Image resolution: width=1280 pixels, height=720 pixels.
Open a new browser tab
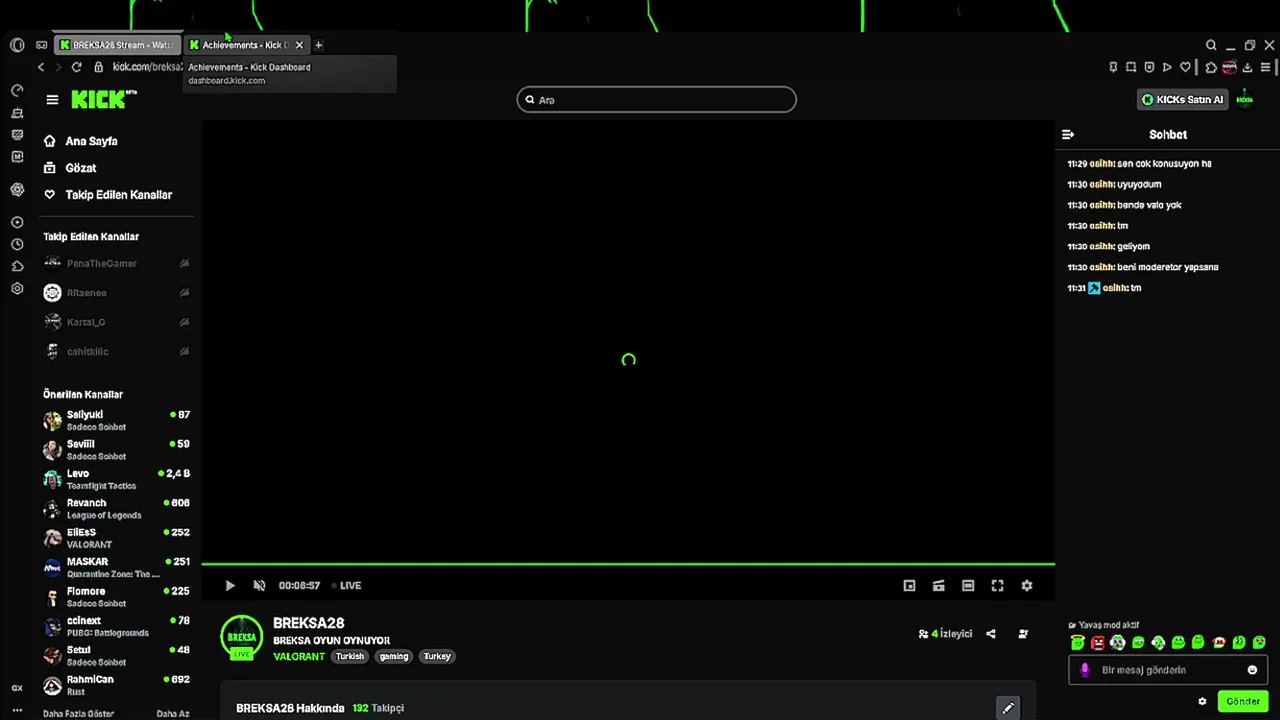tap(319, 45)
